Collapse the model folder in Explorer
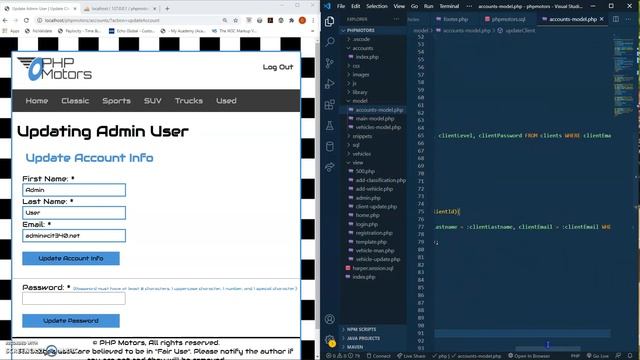 (359, 101)
